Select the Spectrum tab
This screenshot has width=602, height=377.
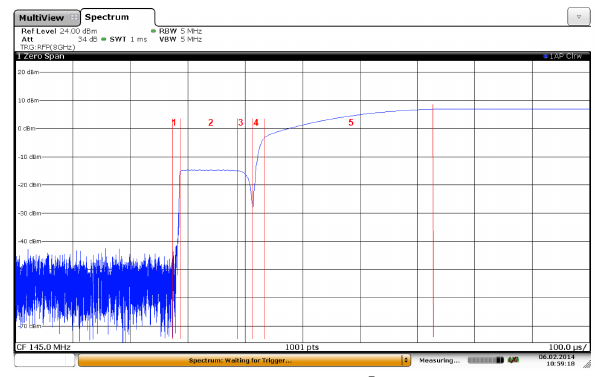pyautogui.click(x=117, y=17)
